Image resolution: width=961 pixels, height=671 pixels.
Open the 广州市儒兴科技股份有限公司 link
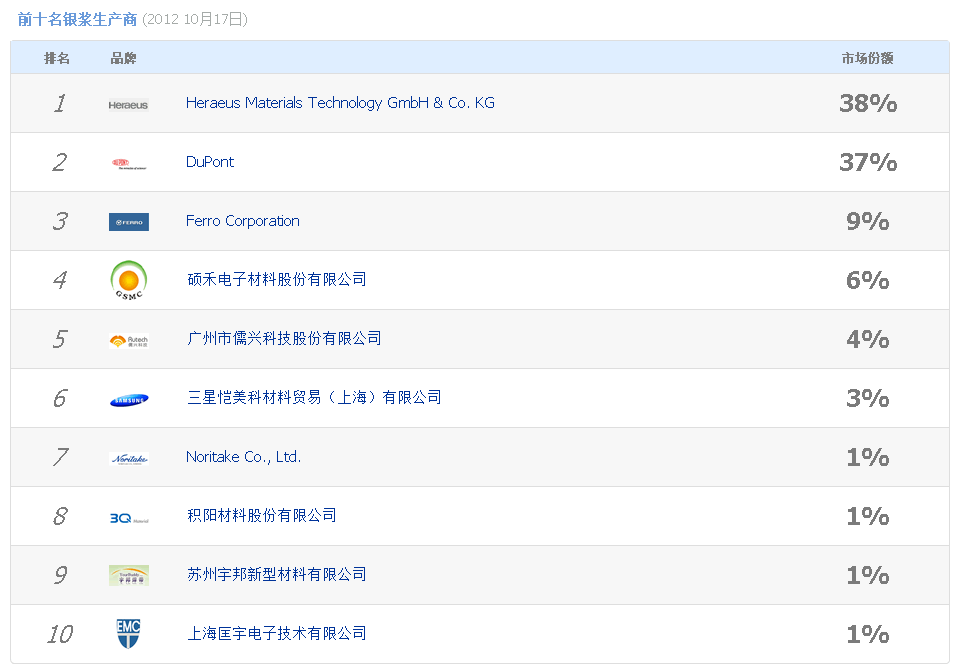(284, 338)
